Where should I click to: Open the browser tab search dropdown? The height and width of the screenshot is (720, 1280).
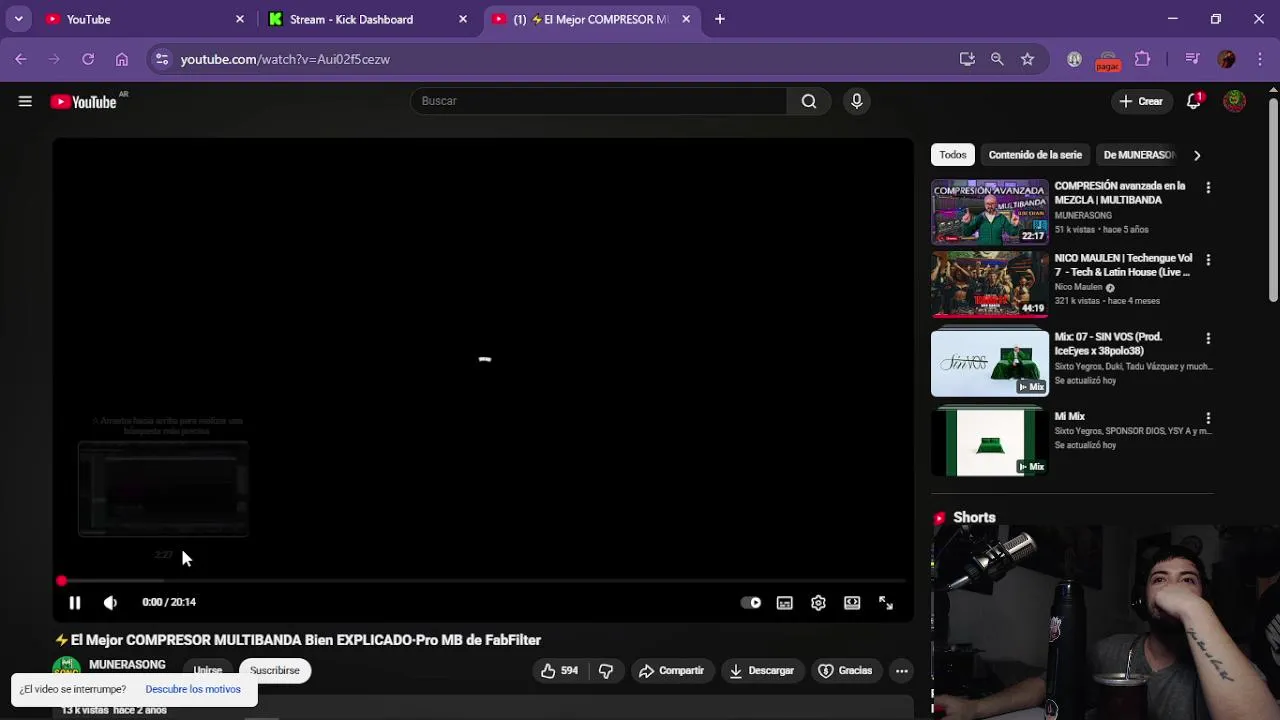pos(18,19)
